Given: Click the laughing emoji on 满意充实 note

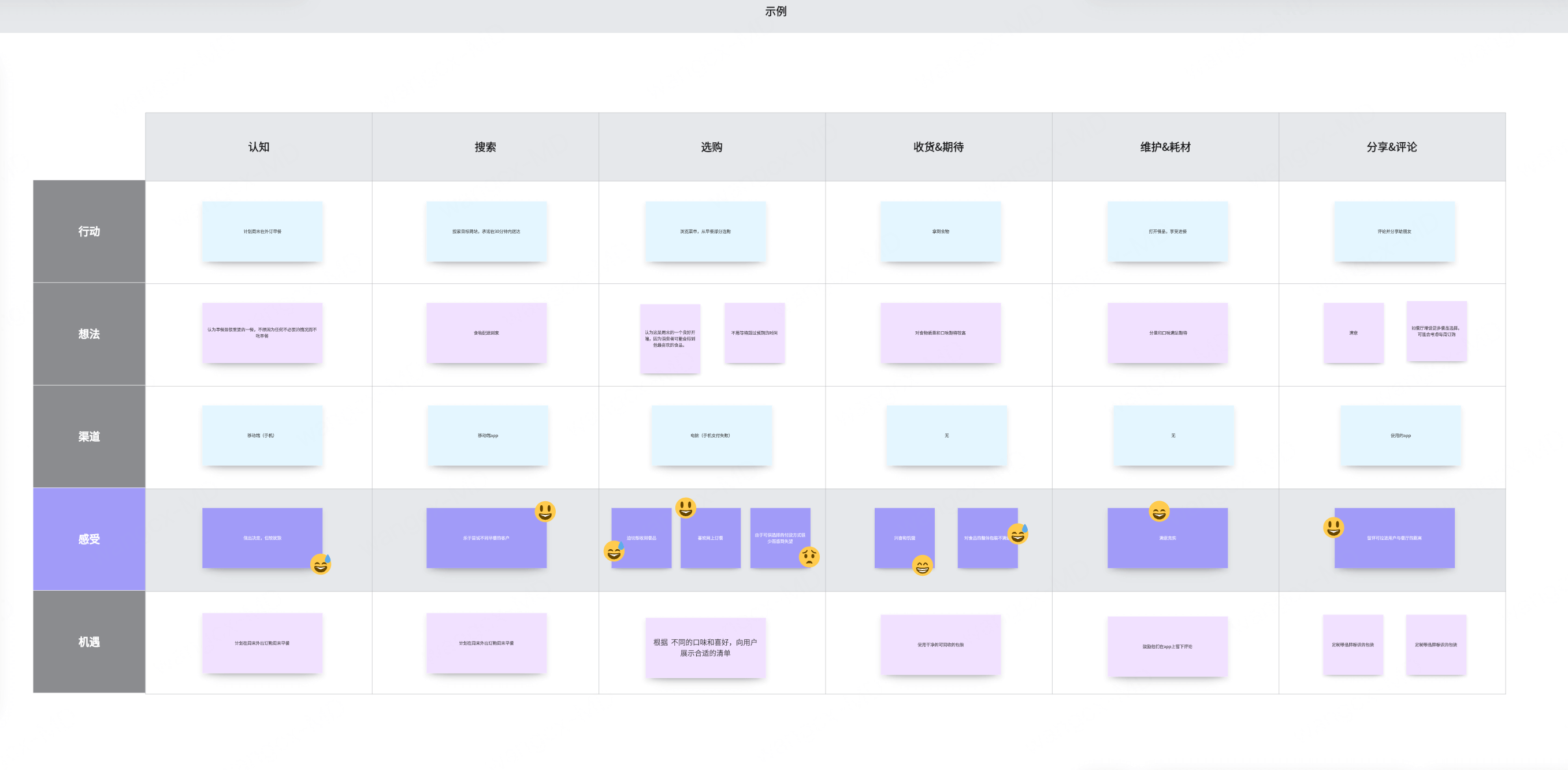Looking at the screenshot, I should (1159, 511).
